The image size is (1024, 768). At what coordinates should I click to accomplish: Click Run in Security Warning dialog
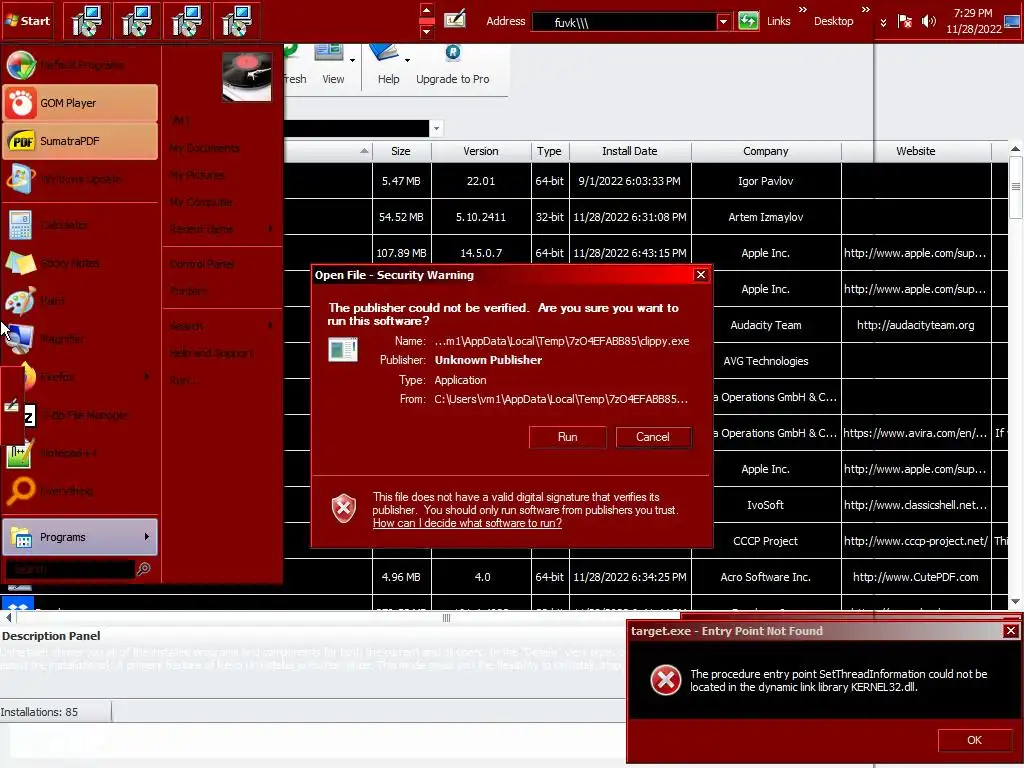coord(568,437)
